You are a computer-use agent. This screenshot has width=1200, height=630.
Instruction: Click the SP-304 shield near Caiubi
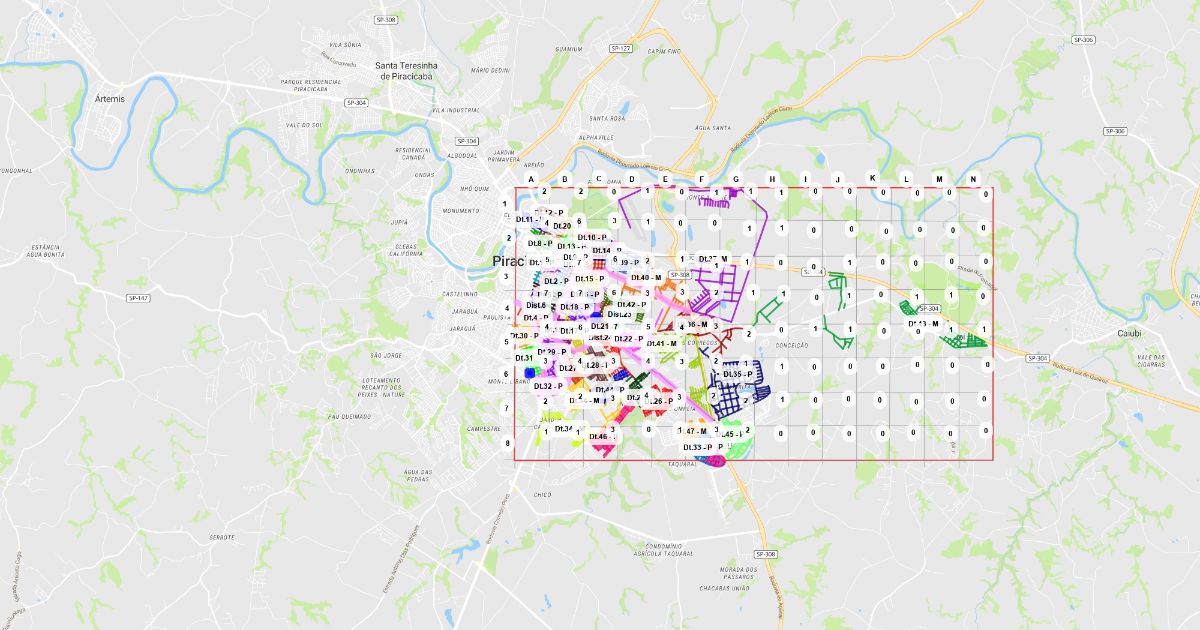point(1037,358)
